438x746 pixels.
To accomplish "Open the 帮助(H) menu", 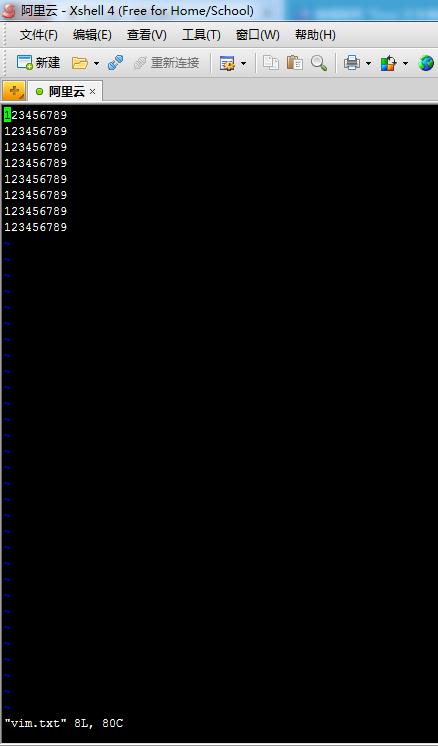I will click(x=315, y=35).
